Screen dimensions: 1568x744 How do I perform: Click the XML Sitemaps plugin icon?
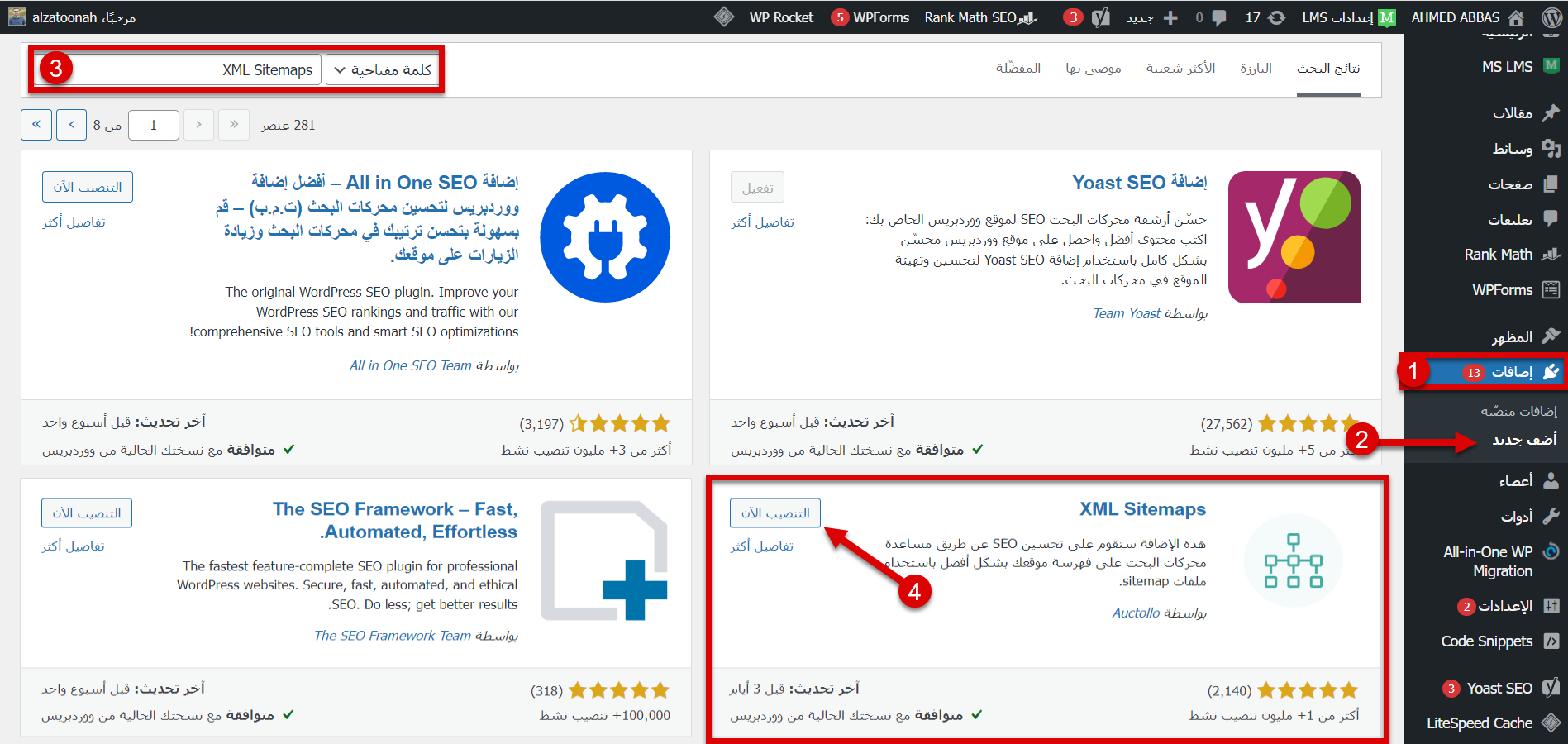pyautogui.click(x=1293, y=560)
